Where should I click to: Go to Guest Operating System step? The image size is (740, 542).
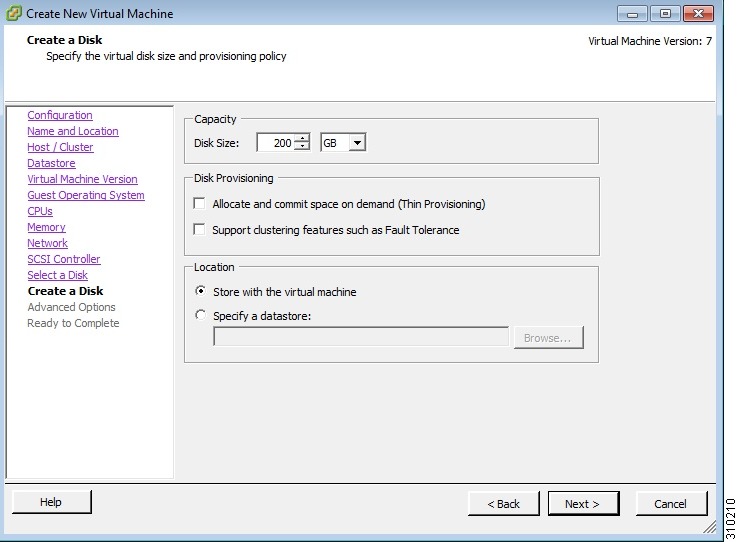[86, 195]
